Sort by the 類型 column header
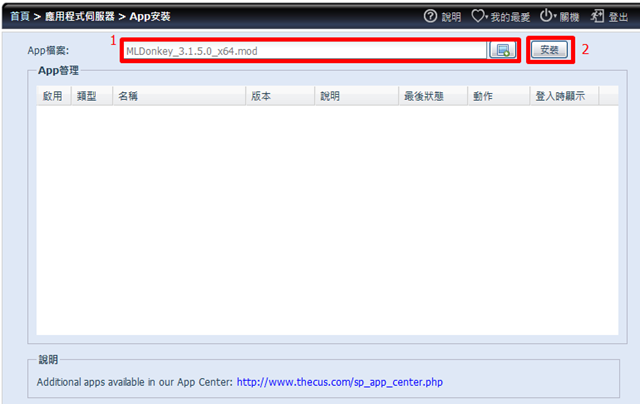Image resolution: width=640 pixels, height=404 pixels. [x=92, y=96]
